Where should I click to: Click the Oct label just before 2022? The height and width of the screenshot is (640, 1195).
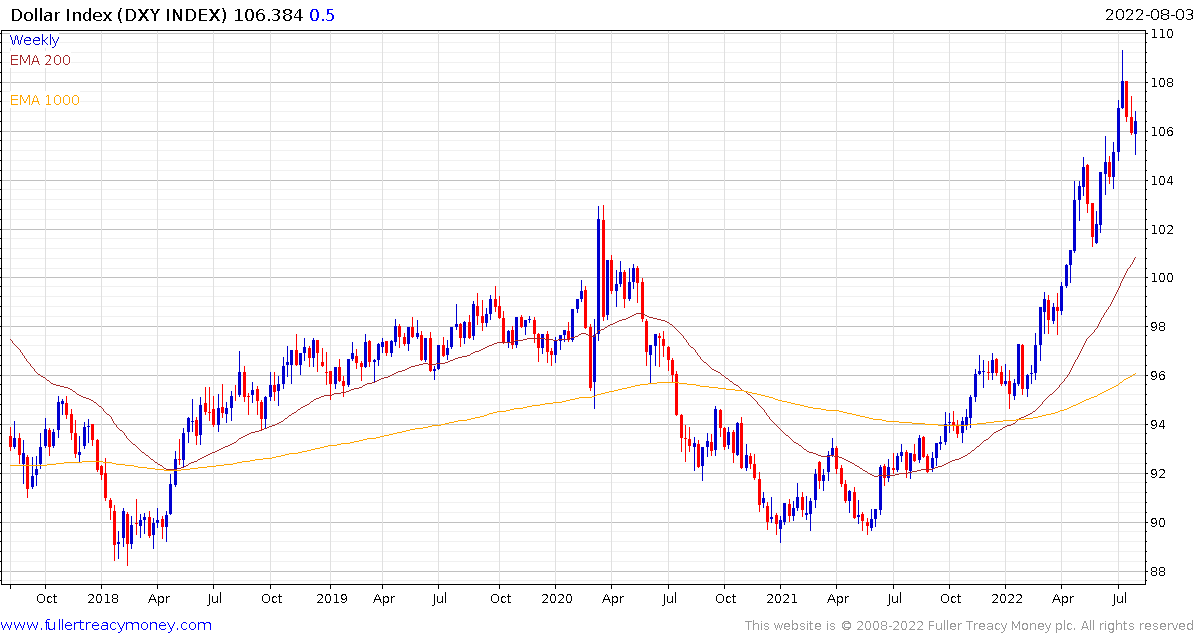coord(950,598)
